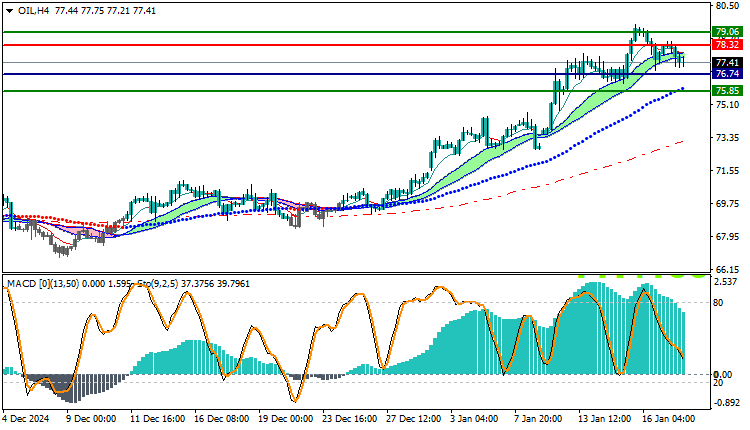Click the 23 Dec 16:00 time label
The width and height of the screenshot is (750, 430).
click(350, 419)
